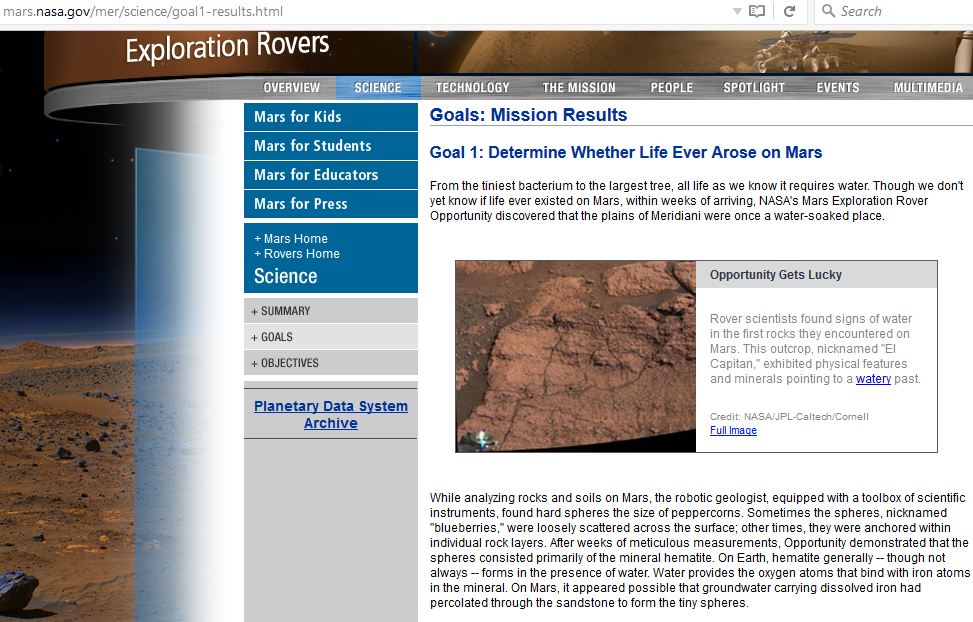Viewport: 973px width, 622px height.
Task: Open Planetary Data System Archive link
Action: click(331, 415)
